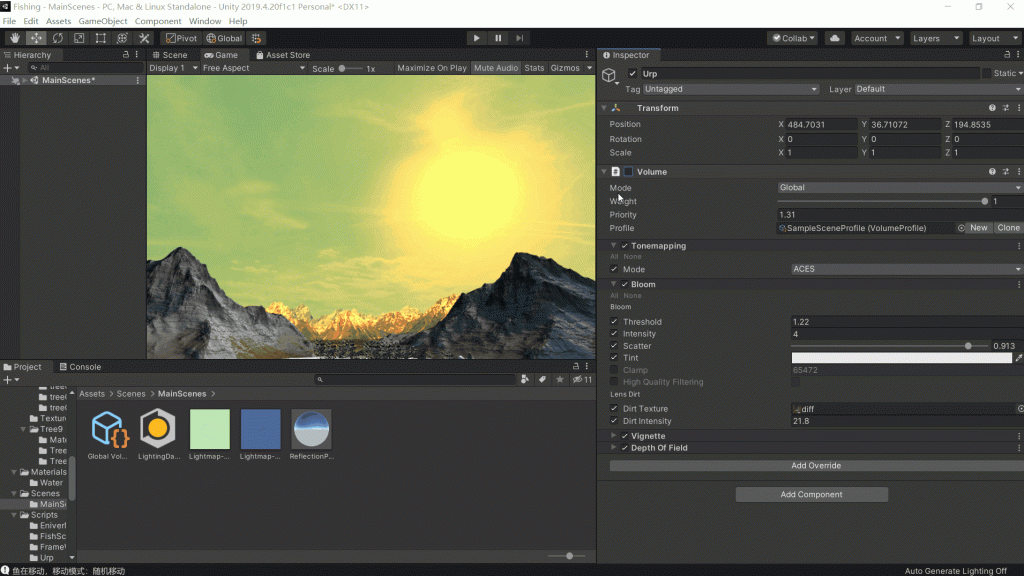The width and height of the screenshot is (1024, 576).
Task: Uncheck the Dirt Intensity override
Action: tap(614, 421)
